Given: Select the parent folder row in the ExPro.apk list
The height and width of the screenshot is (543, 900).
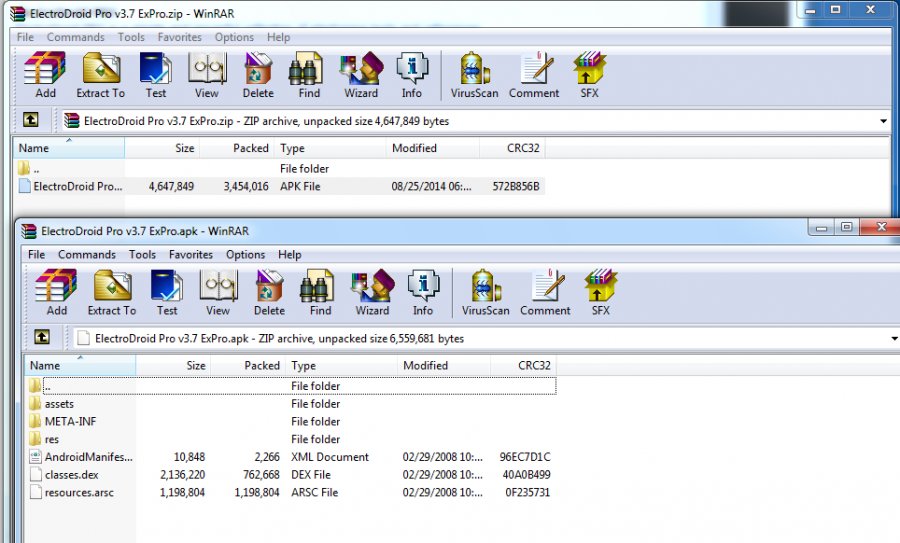Looking at the screenshot, I should 292,386.
